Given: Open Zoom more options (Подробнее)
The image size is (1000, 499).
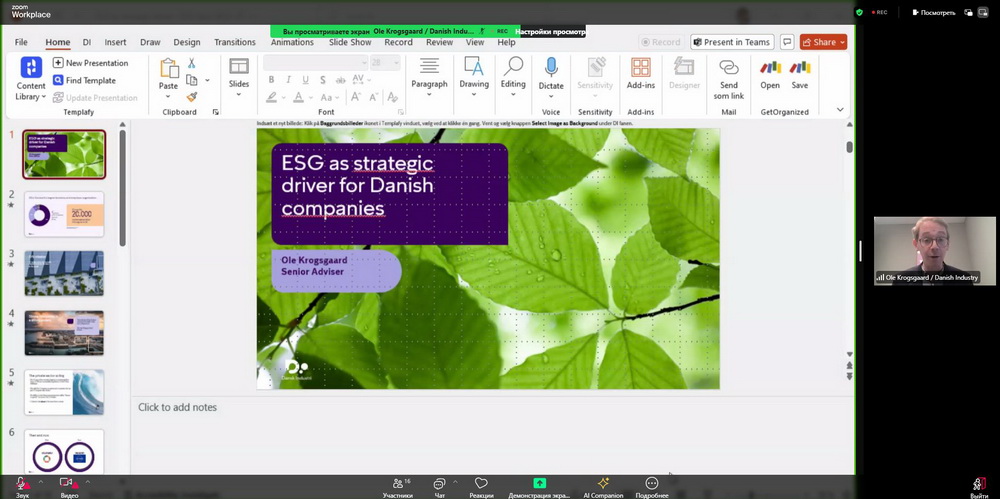Looking at the screenshot, I should 652,488.
